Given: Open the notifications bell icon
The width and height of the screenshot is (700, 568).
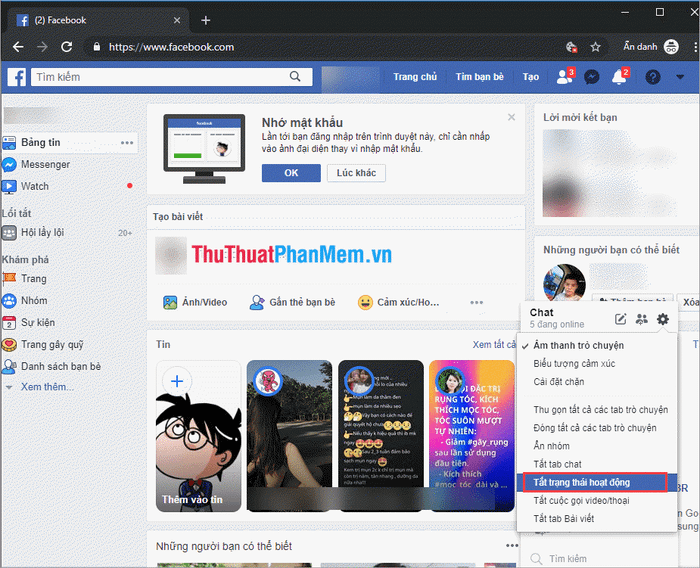Looking at the screenshot, I should 619,77.
